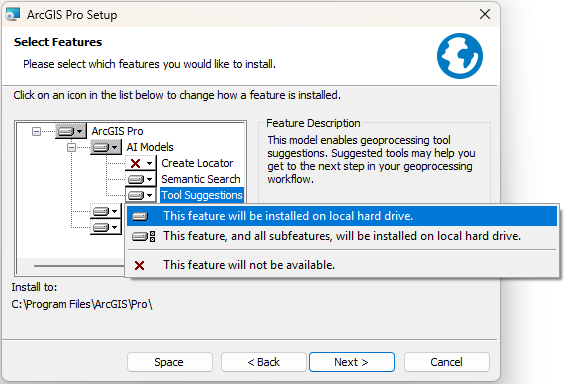Select the AI Models tree label
Image resolution: width=566 pixels, height=384 pixels.
click(x=150, y=147)
